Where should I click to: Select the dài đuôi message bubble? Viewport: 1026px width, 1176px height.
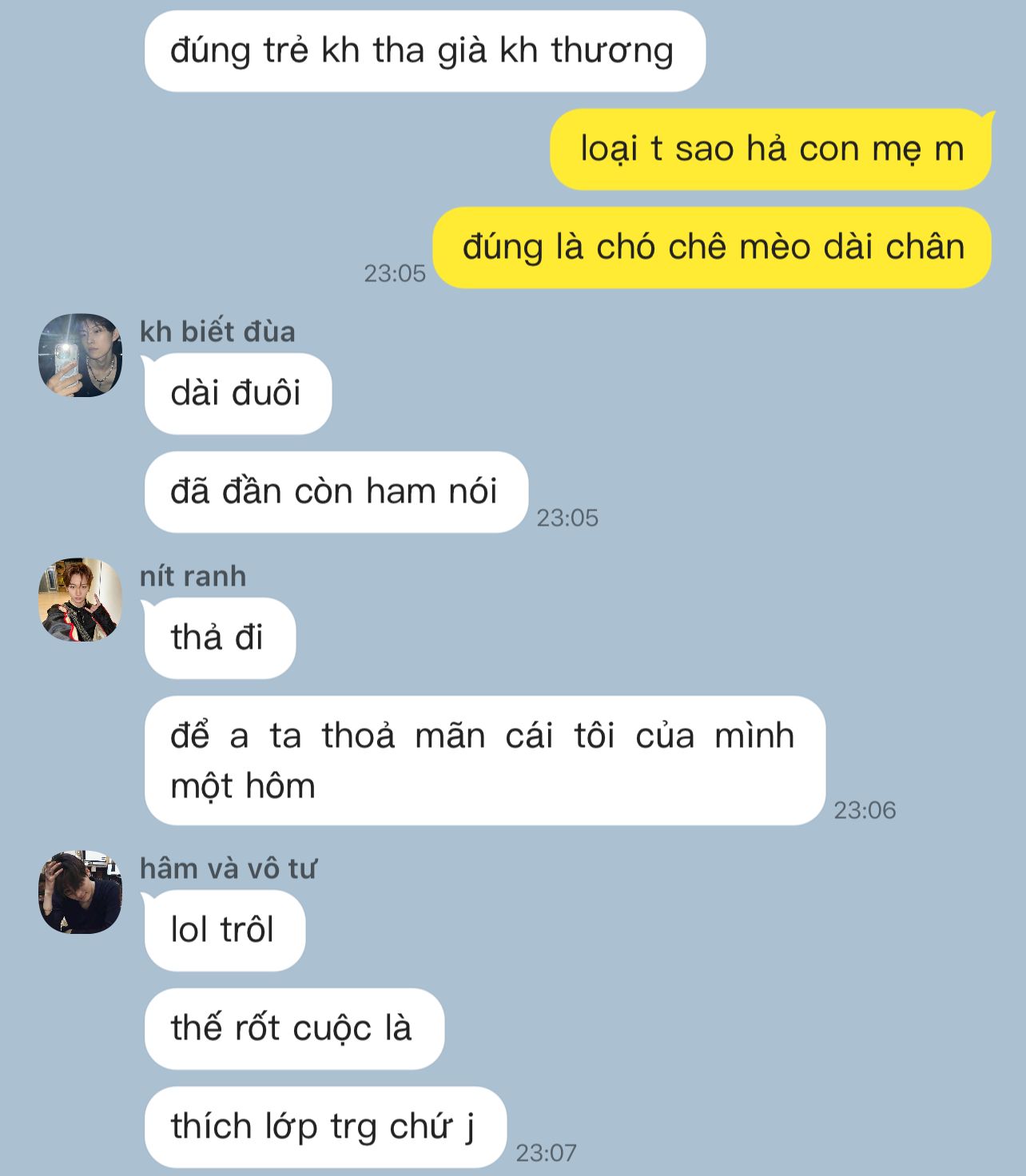coord(238,394)
